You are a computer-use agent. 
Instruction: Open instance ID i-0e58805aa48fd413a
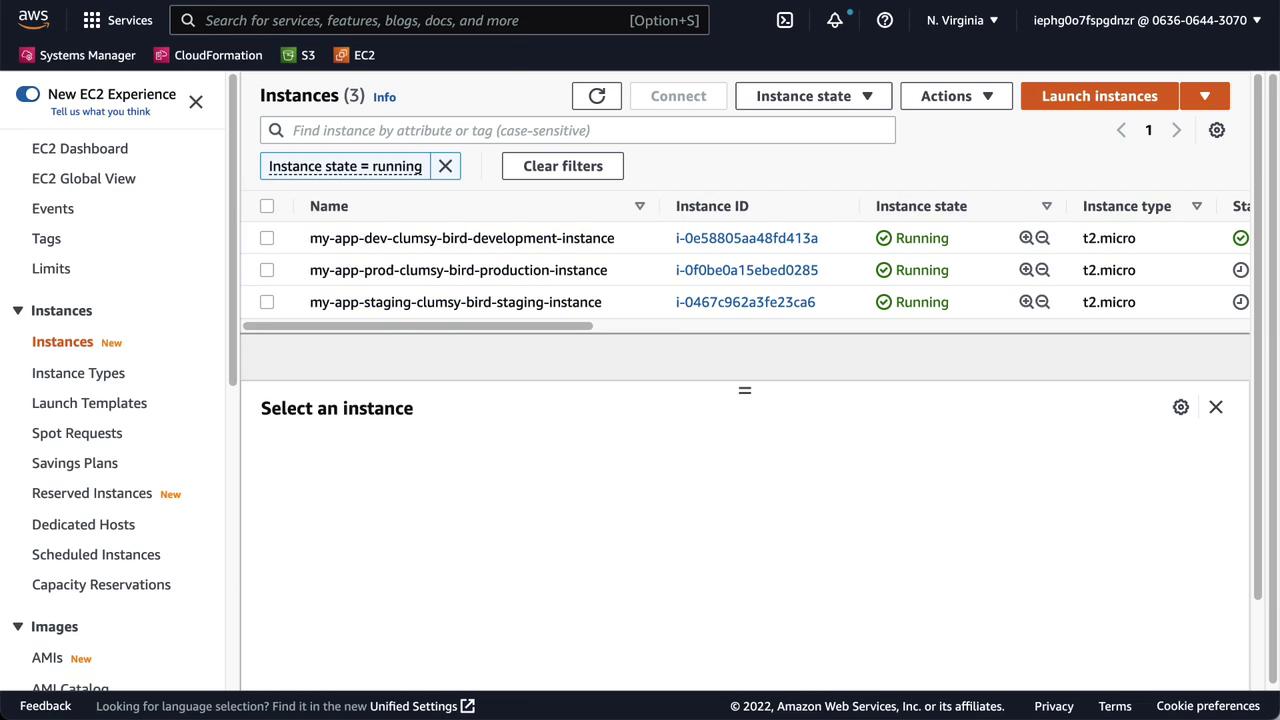point(747,238)
